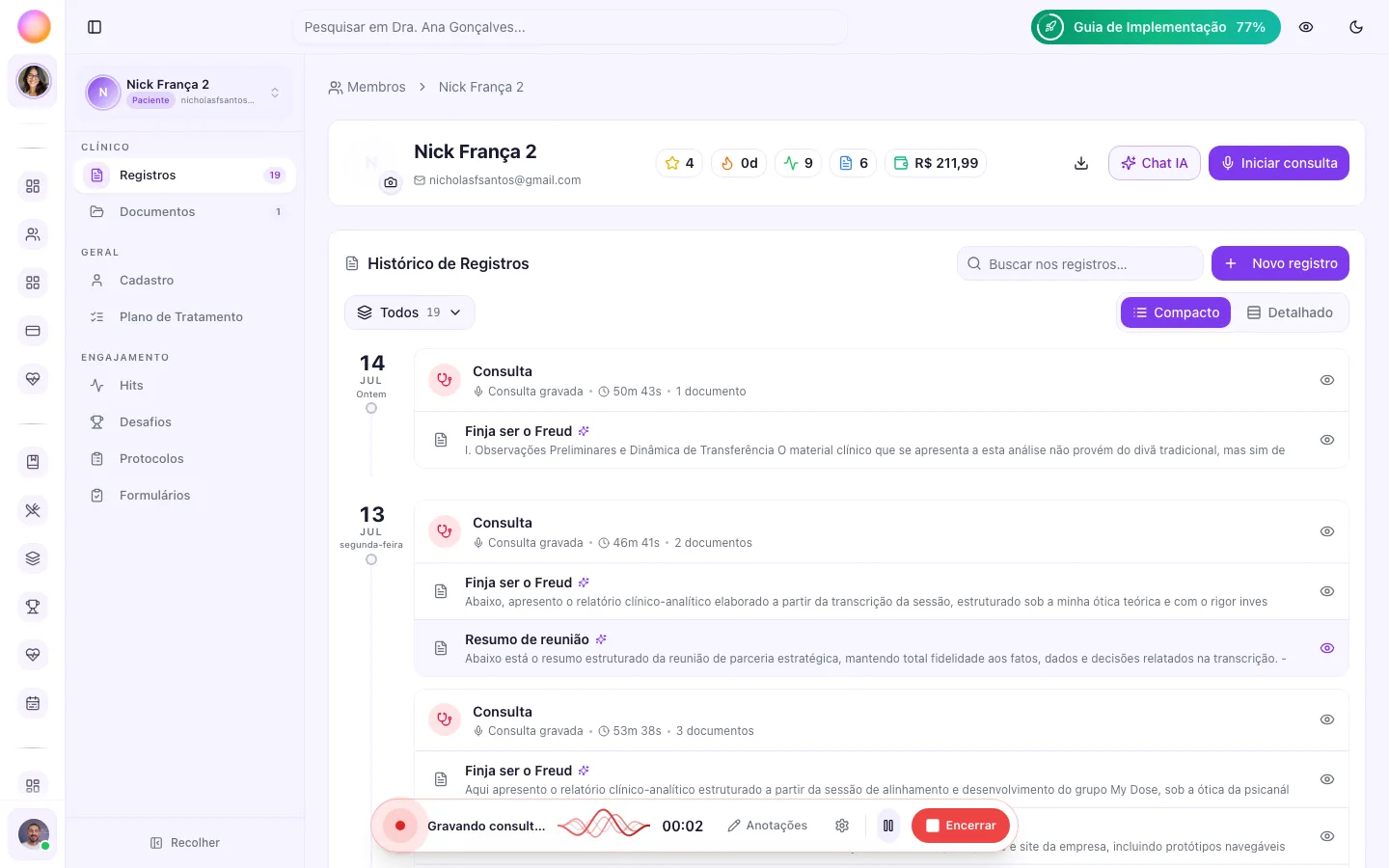Open camera icon to change photo
The height and width of the screenshot is (868, 1389).
click(x=391, y=182)
